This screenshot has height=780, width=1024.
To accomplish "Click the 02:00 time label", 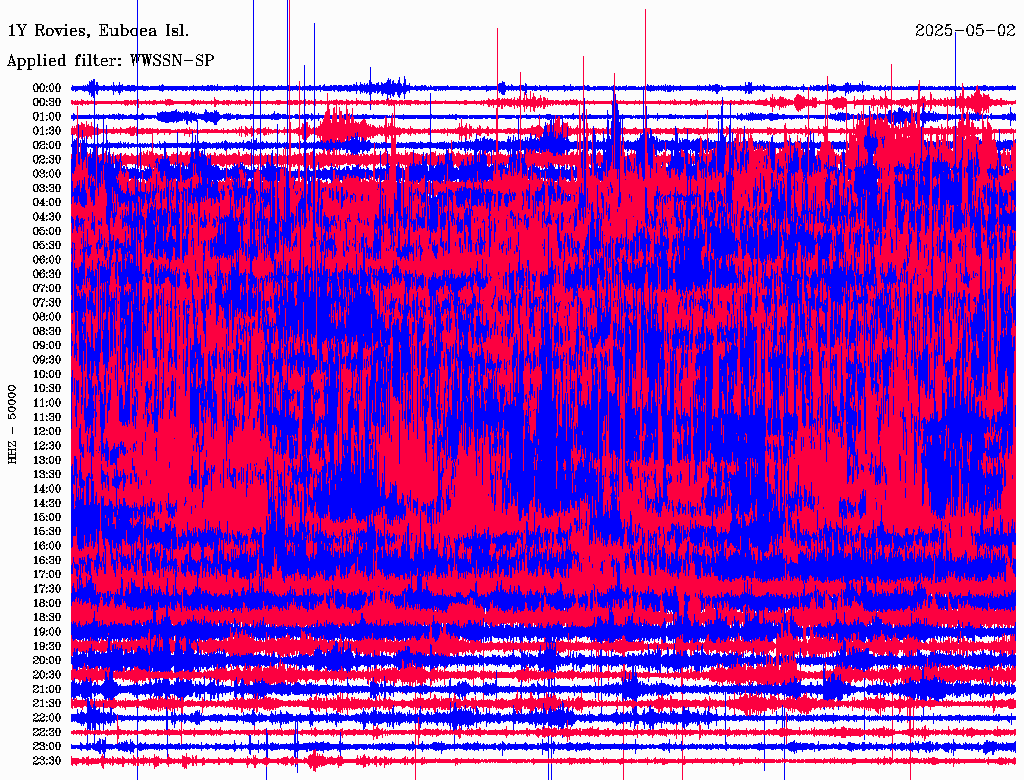I will [47, 145].
